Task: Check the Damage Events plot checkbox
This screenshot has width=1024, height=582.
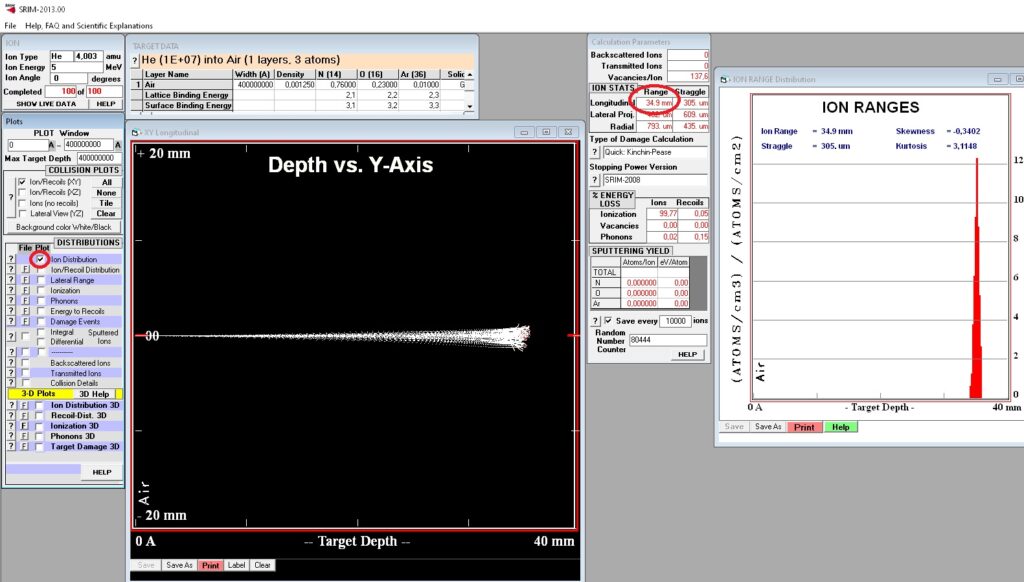Action: tap(40, 322)
